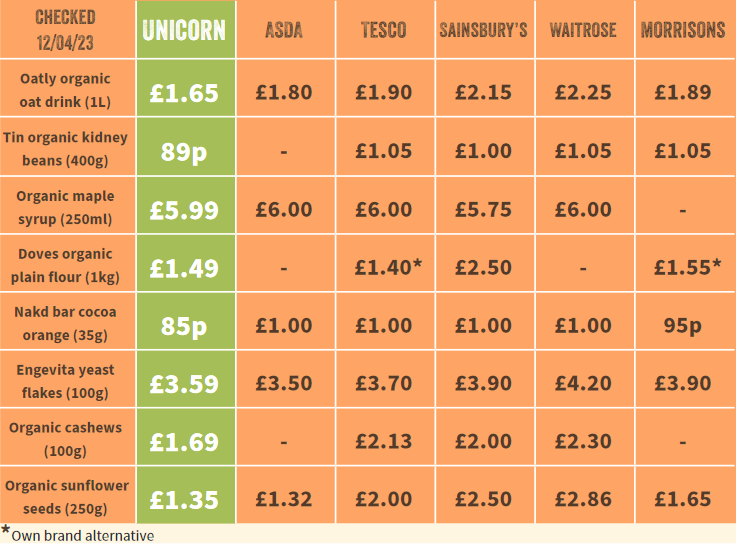Select the Organic maple syrup row label
Viewport: 736px width, 544px height.
[65, 207]
